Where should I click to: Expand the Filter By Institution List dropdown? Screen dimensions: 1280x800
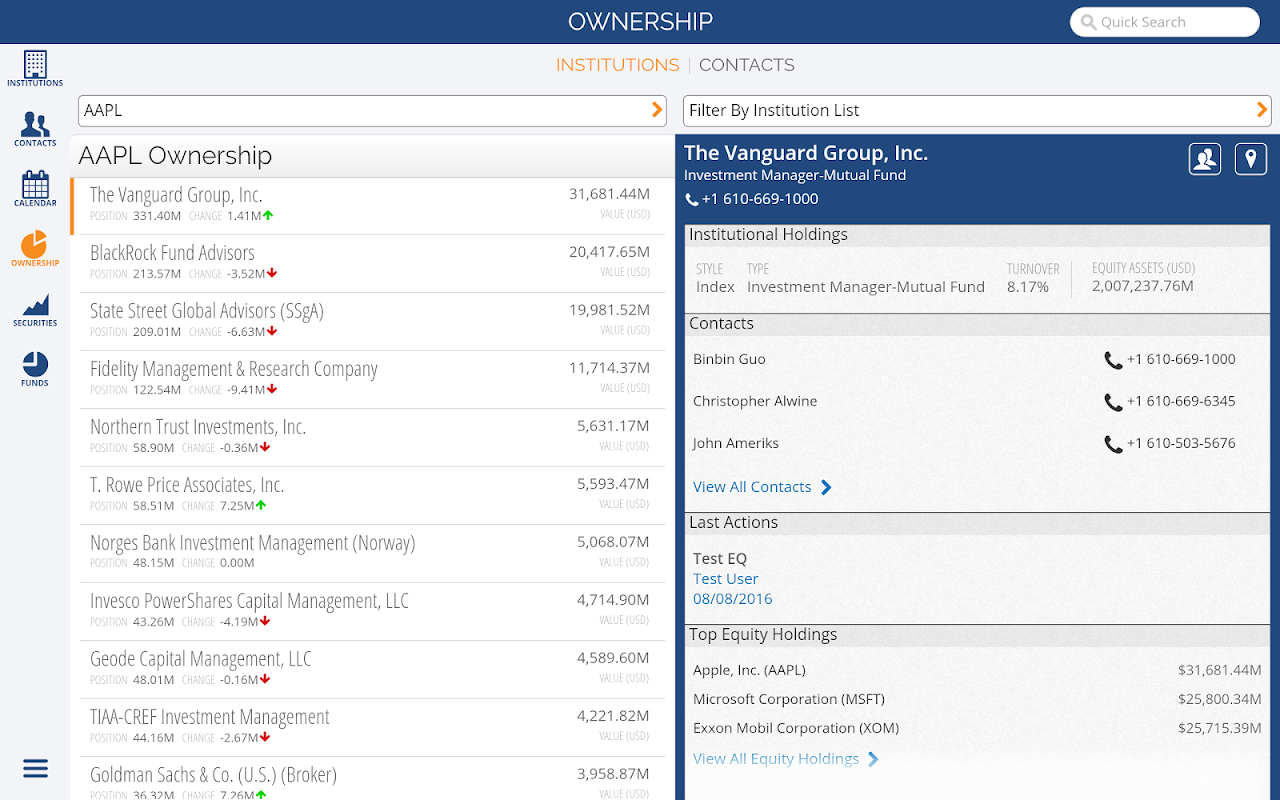pos(1262,110)
